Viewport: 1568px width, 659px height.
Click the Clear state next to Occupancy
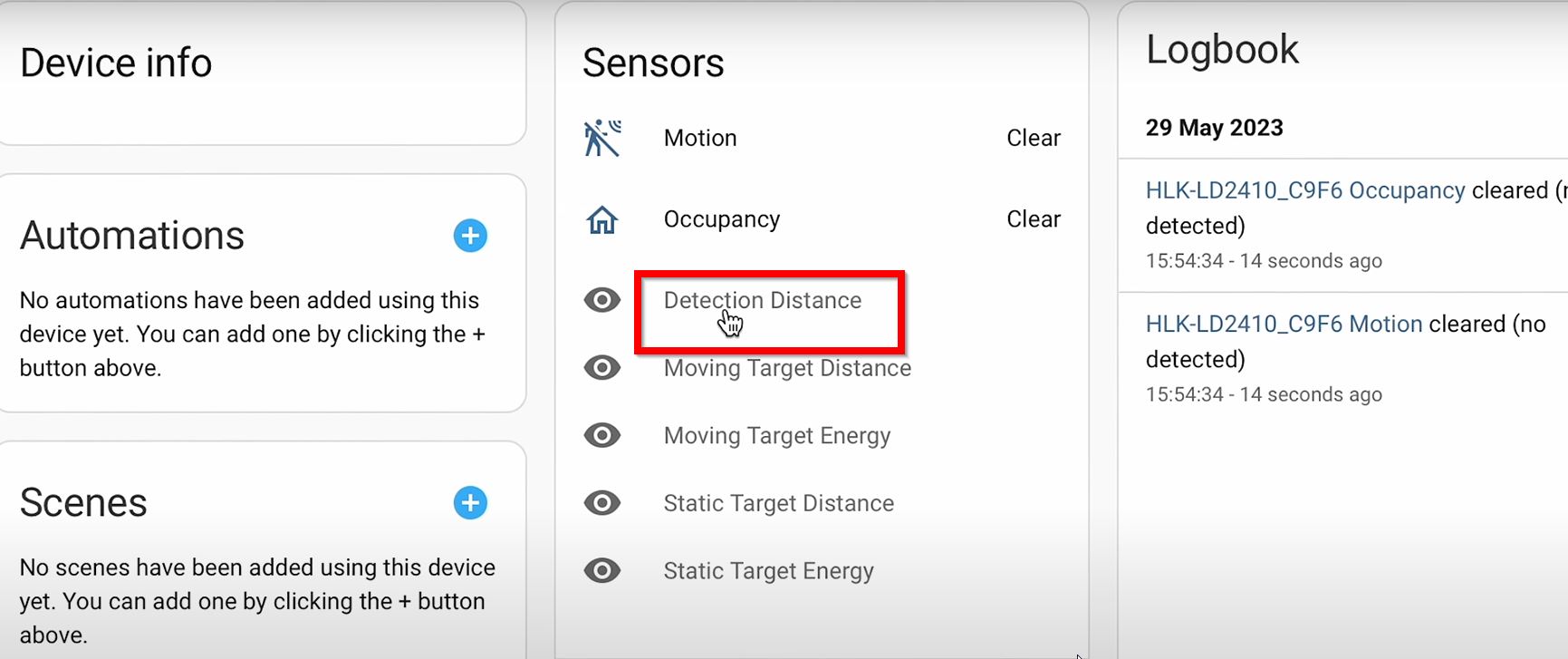1034,219
